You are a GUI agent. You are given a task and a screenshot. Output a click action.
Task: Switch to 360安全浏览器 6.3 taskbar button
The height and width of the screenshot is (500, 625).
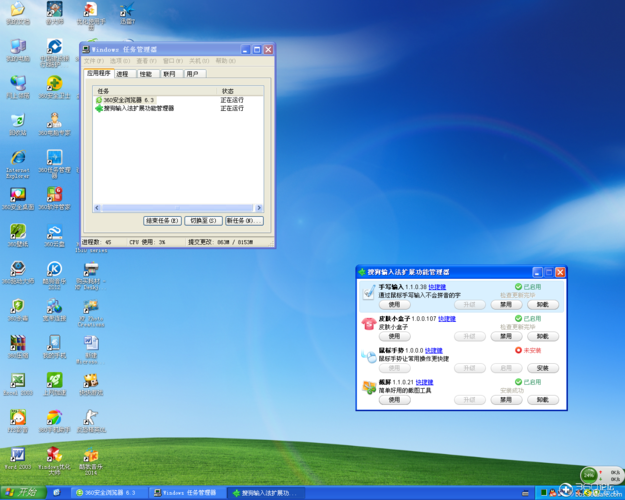[x=110, y=493]
